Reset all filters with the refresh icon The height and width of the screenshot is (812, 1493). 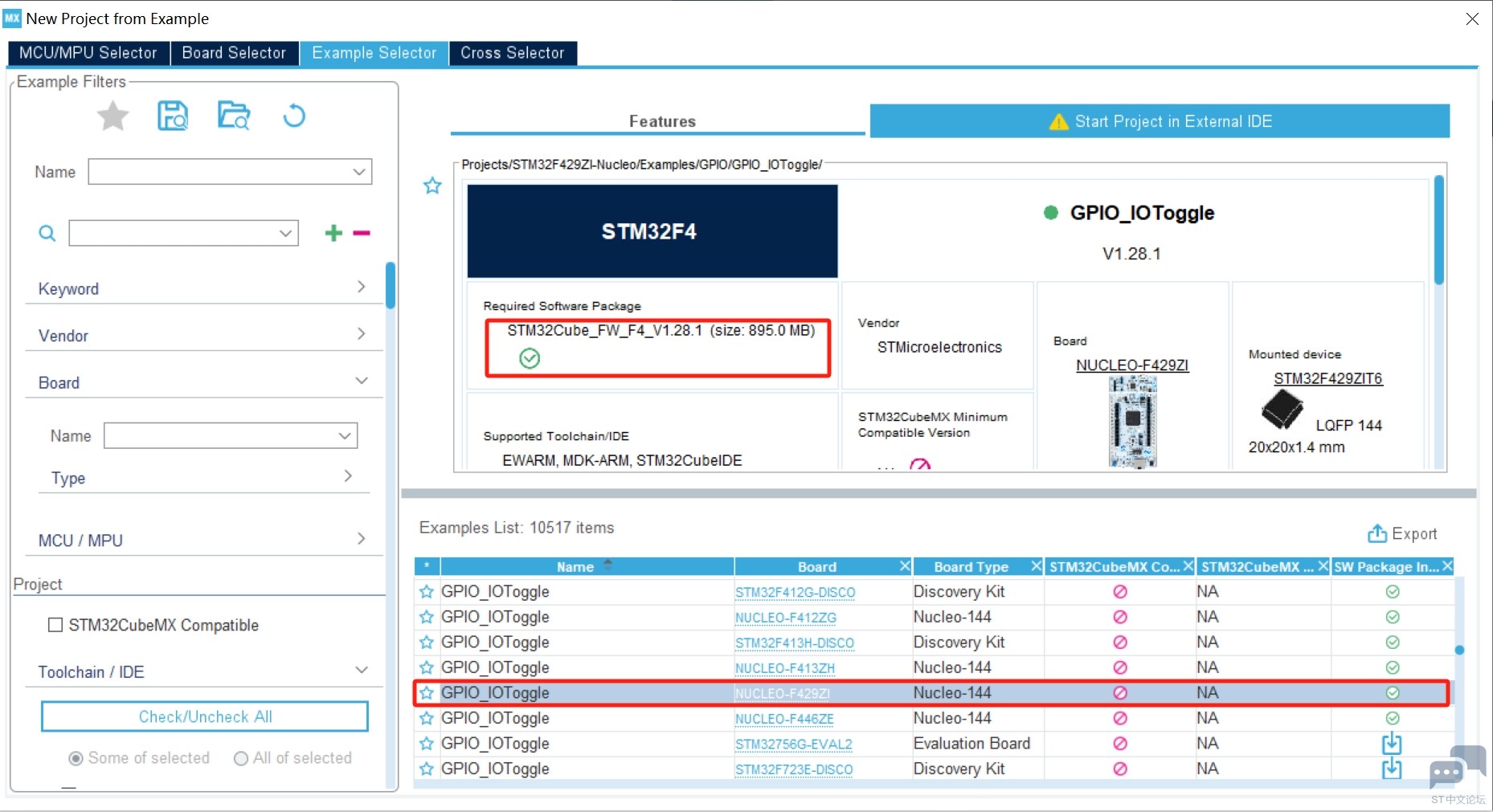294,116
